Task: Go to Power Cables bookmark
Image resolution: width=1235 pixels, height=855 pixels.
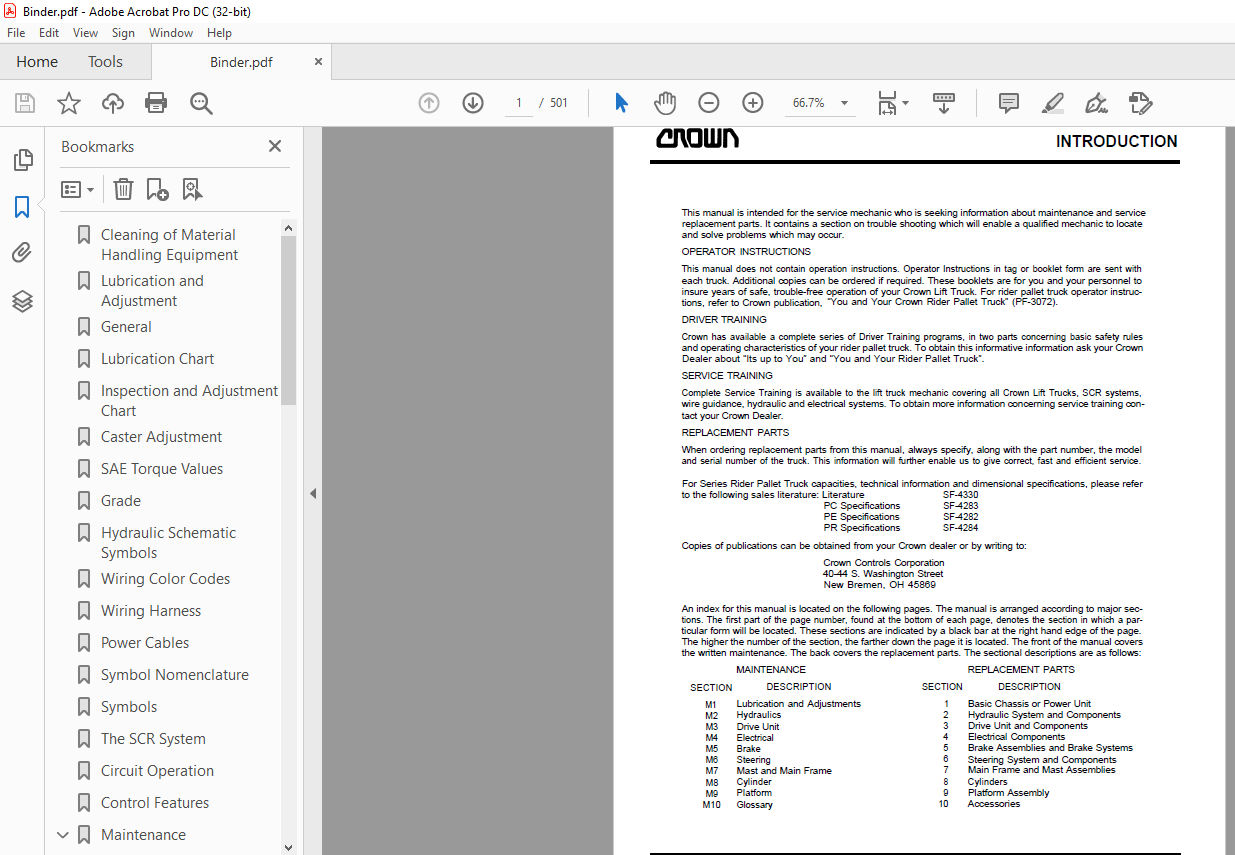Action: pos(145,643)
